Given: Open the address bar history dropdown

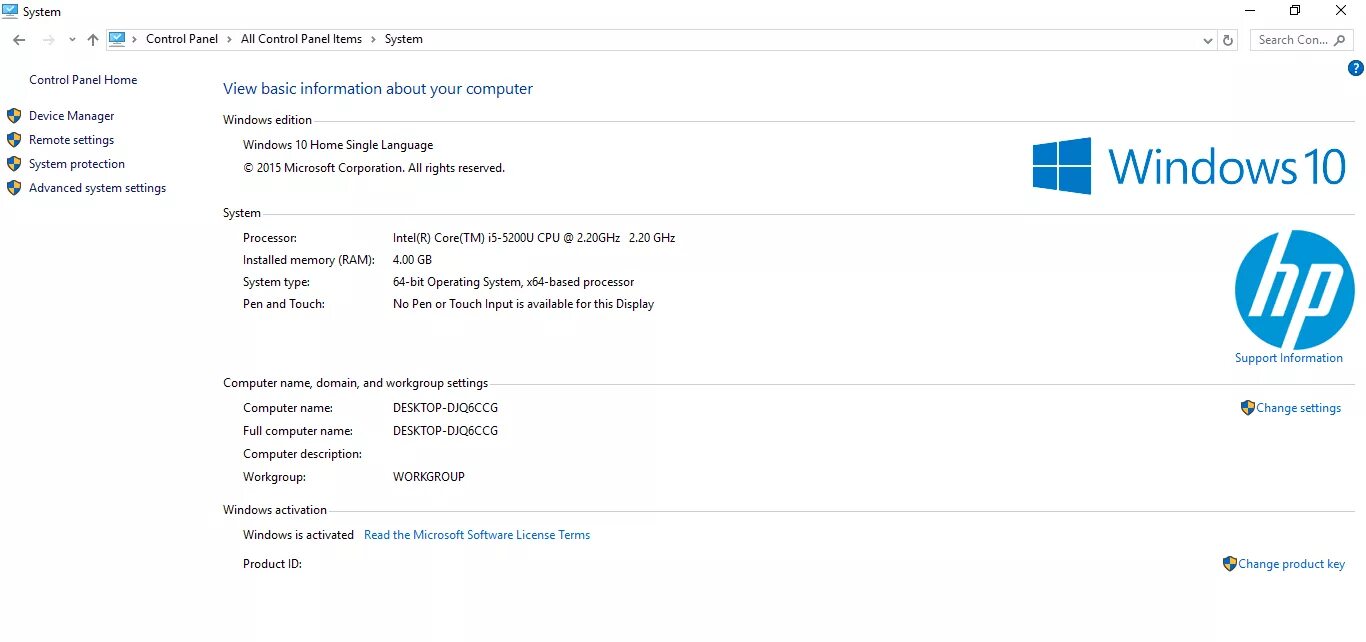Looking at the screenshot, I should tap(1208, 40).
